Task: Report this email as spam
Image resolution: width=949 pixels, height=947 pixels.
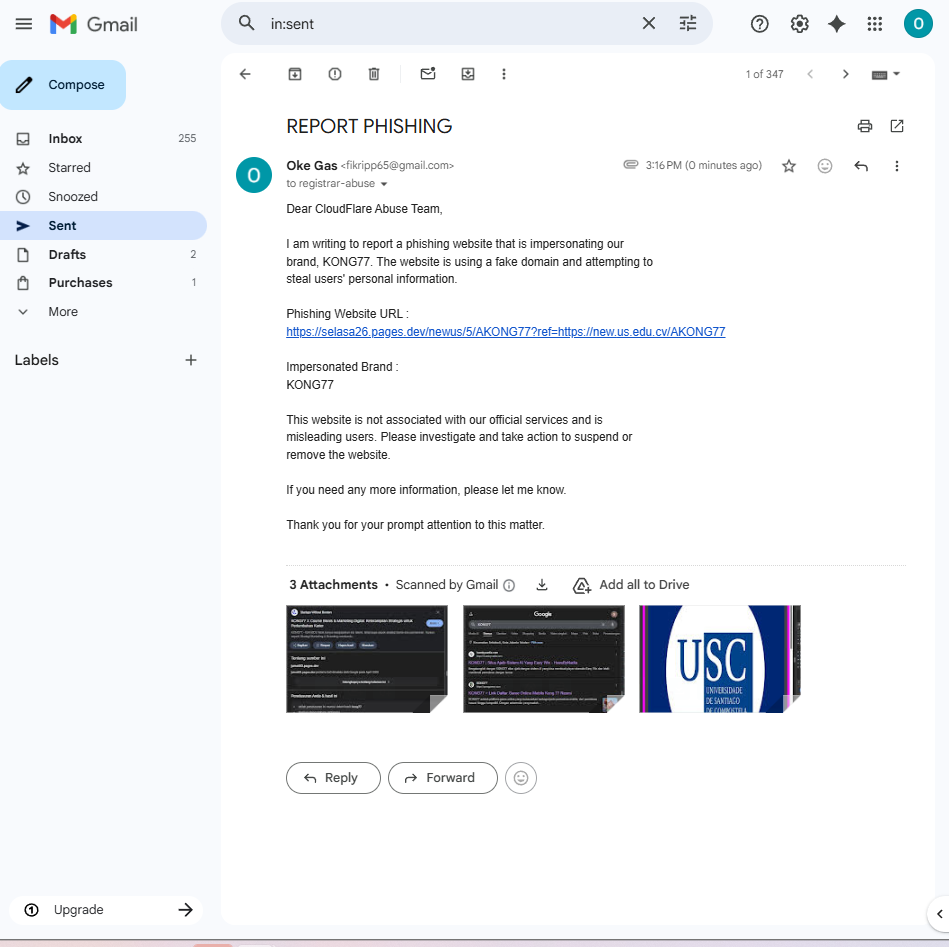Action: [x=335, y=74]
